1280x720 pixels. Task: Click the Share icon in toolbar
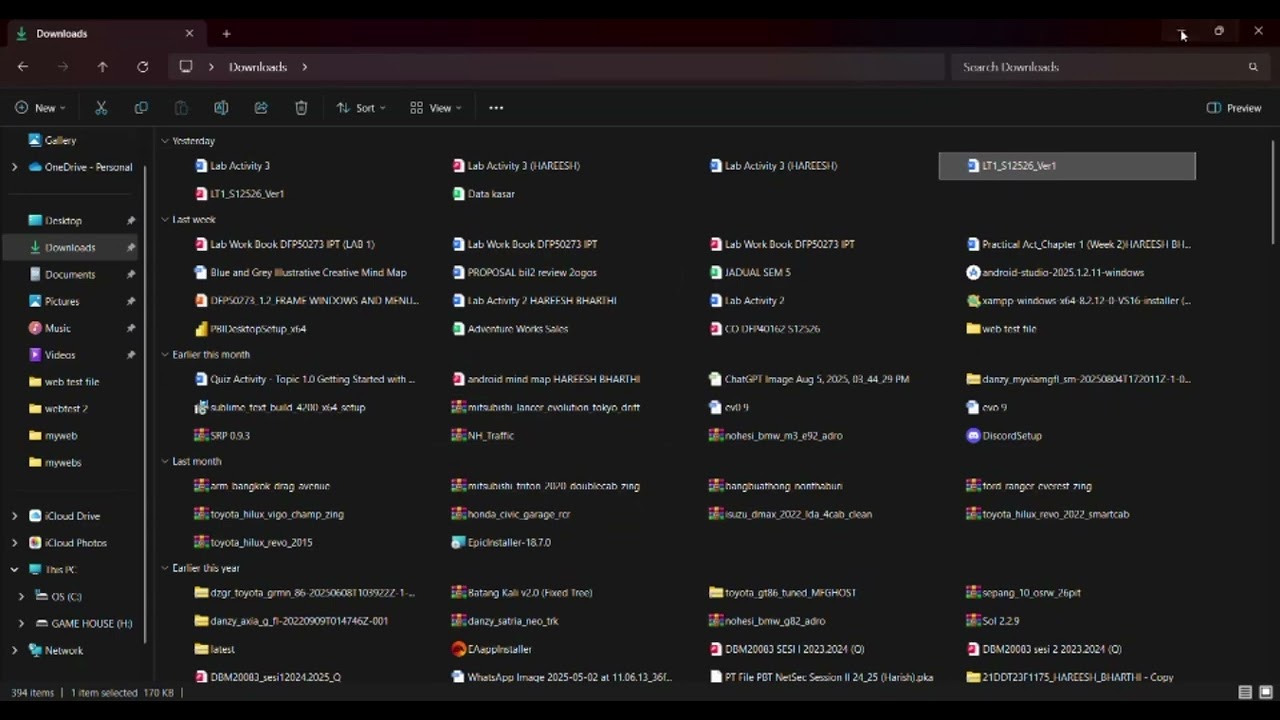point(261,108)
